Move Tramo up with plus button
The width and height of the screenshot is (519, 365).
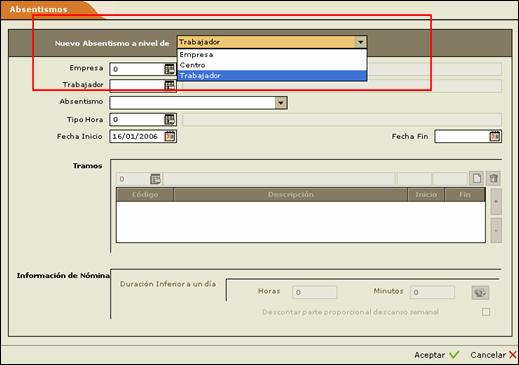496,202
